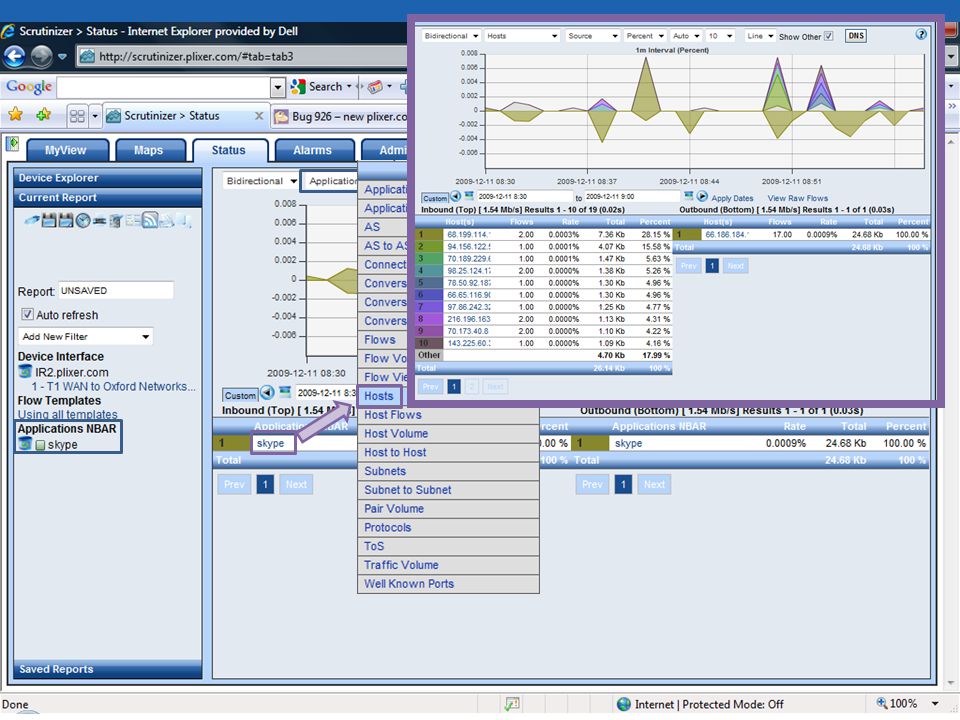Screen dimensions: 960x720
Task: Open the Google search box history dropdown
Action: (x=277, y=88)
